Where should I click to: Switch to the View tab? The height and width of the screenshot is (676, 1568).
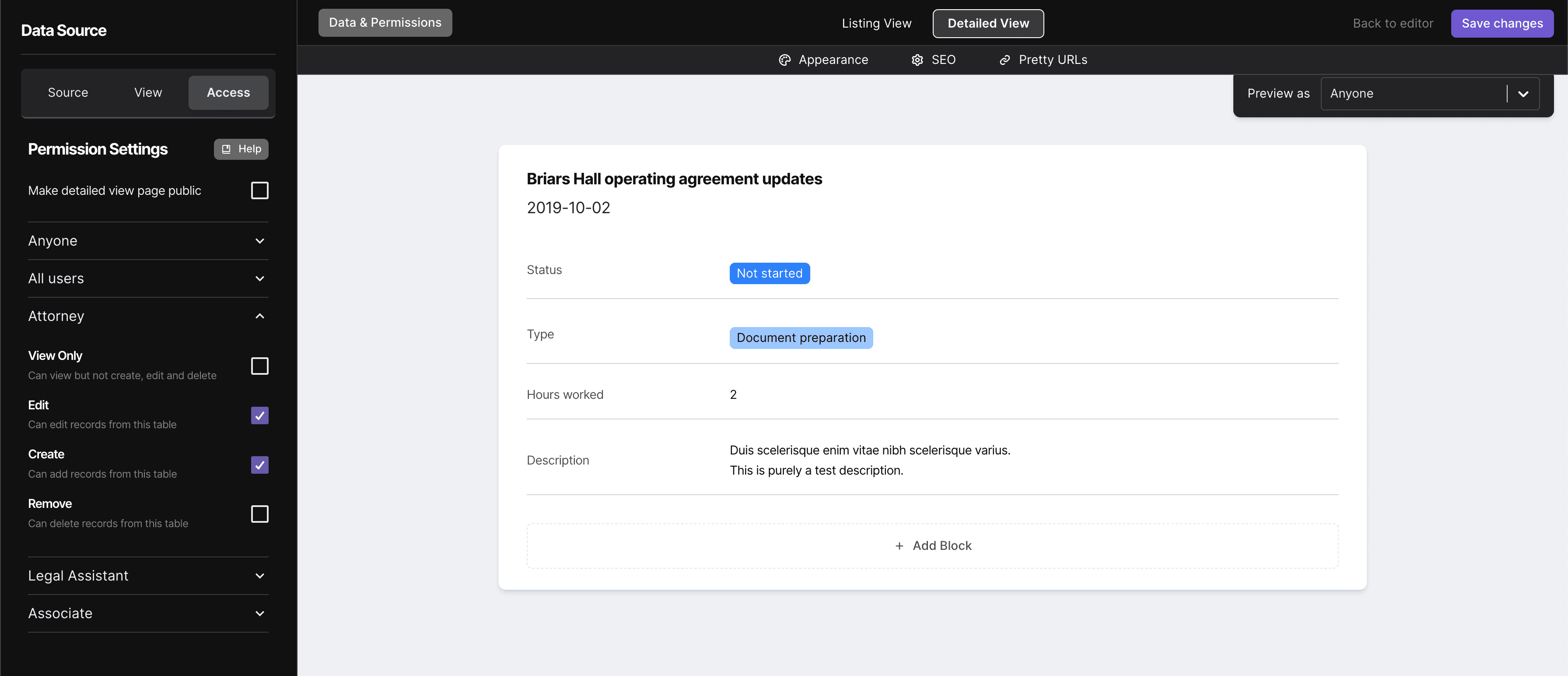click(148, 92)
